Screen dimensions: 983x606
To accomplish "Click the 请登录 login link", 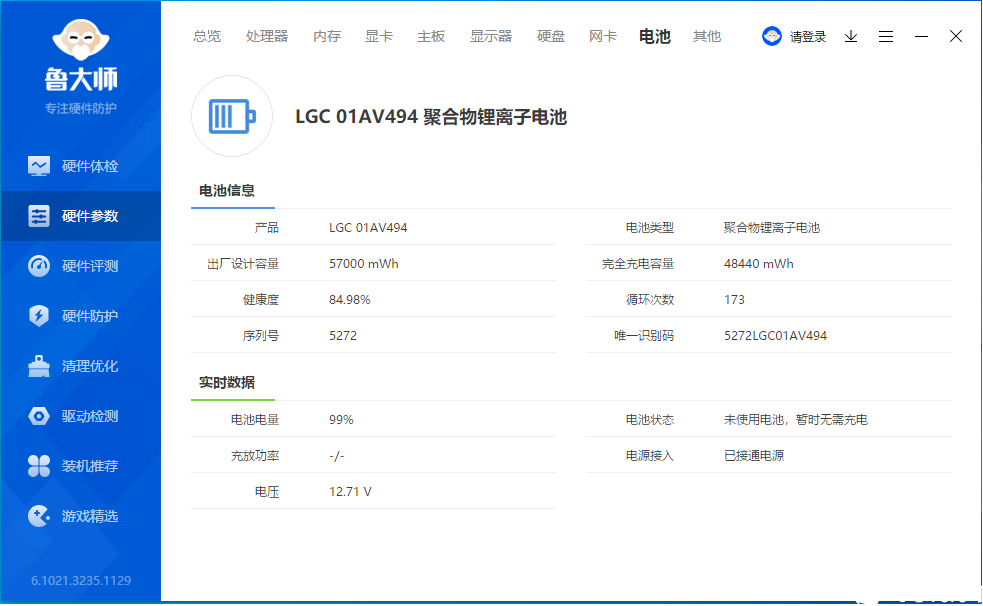I will (807, 37).
